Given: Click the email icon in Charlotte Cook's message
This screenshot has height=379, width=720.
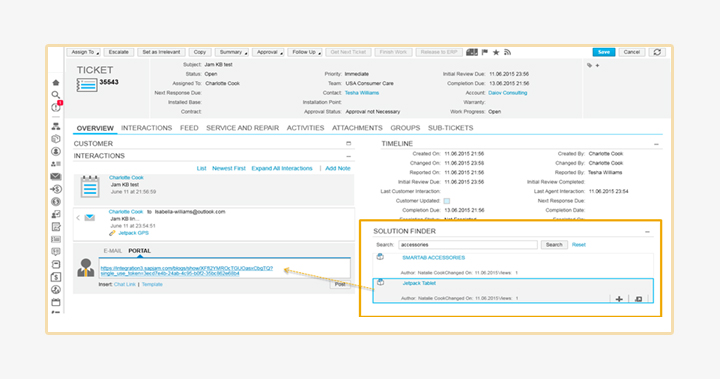Looking at the screenshot, I should pyautogui.click(x=90, y=217).
